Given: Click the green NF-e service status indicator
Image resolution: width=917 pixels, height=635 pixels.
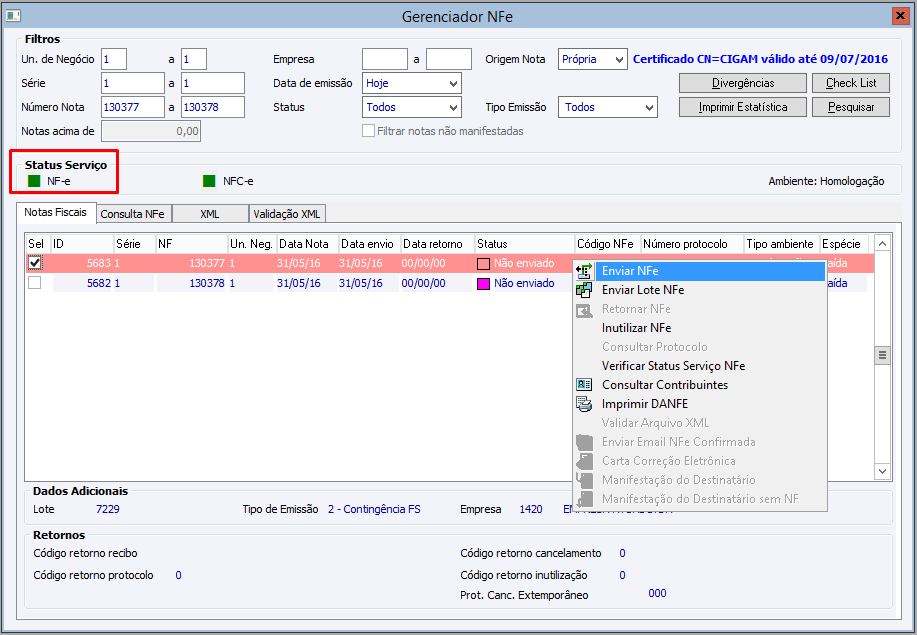Looking at the screenshot, I should [35, 181].
